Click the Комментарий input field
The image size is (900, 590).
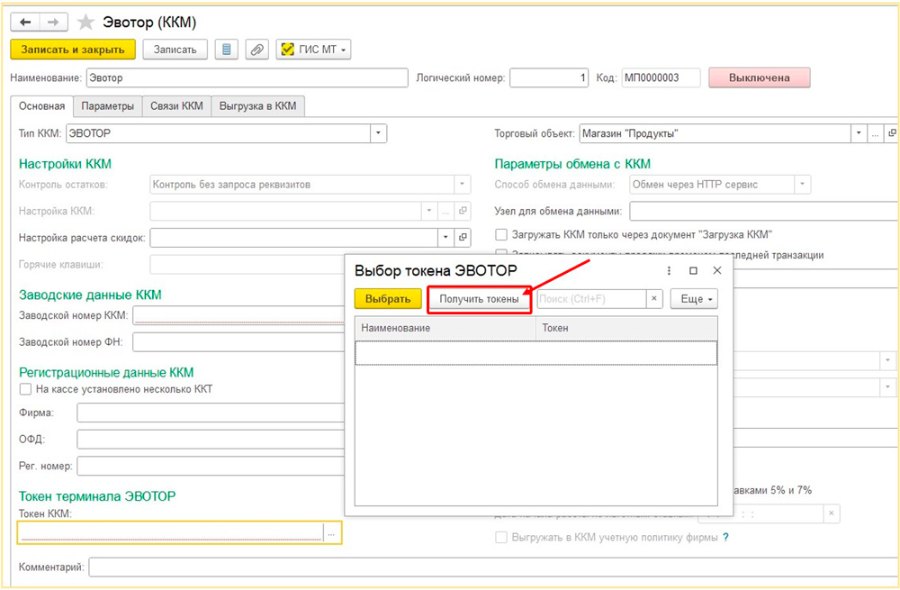tap(494, 567)
